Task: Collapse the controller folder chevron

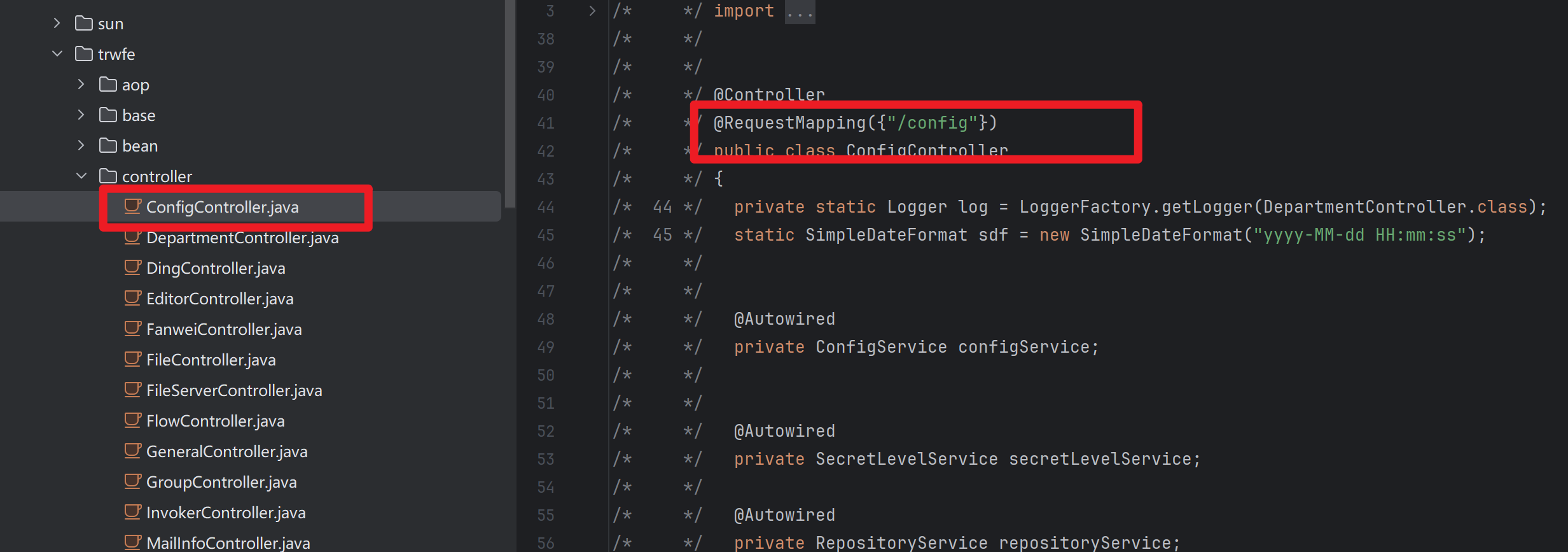Action: pos(81,176)
